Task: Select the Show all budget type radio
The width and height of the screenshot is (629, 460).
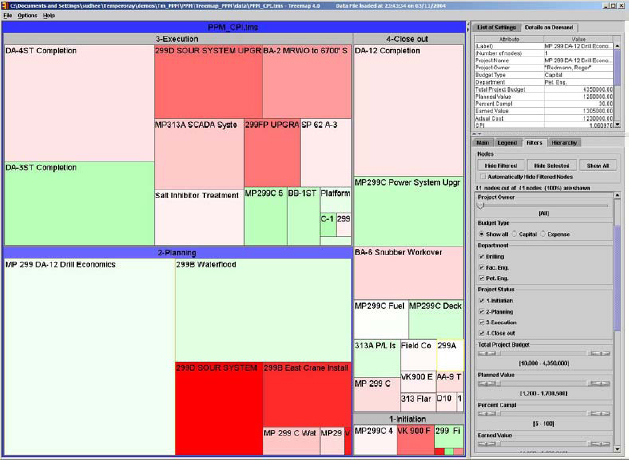Action: 481,234
